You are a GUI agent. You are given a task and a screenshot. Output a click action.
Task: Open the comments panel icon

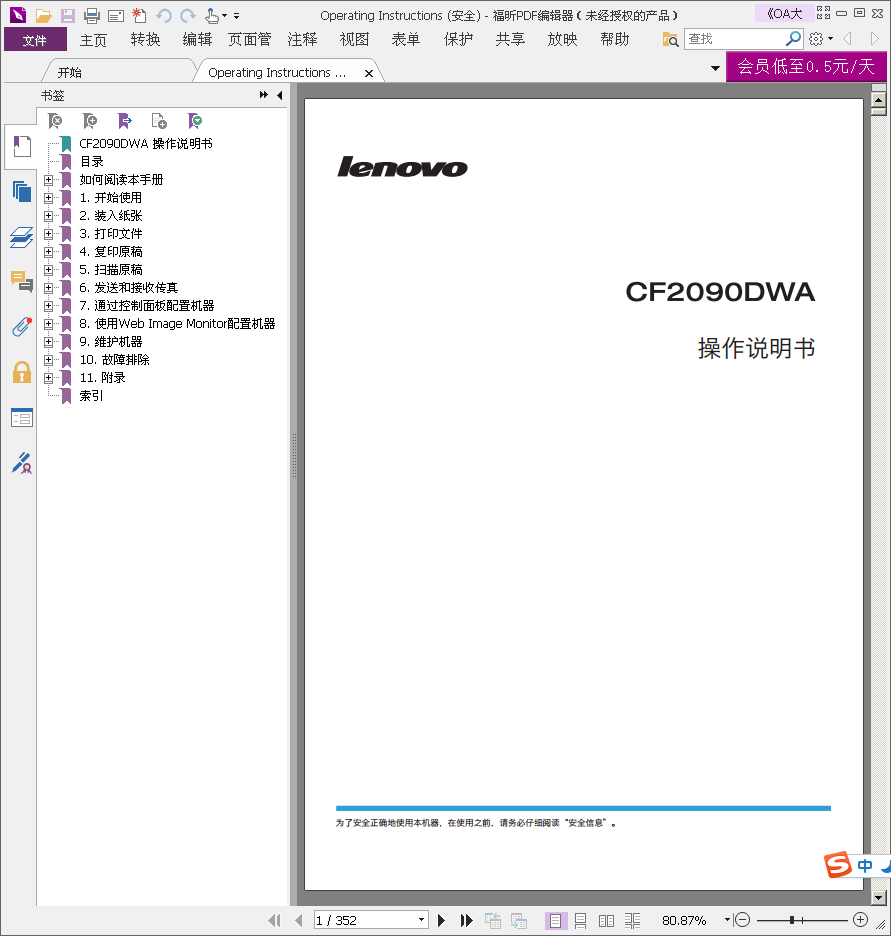coord(22,281)
